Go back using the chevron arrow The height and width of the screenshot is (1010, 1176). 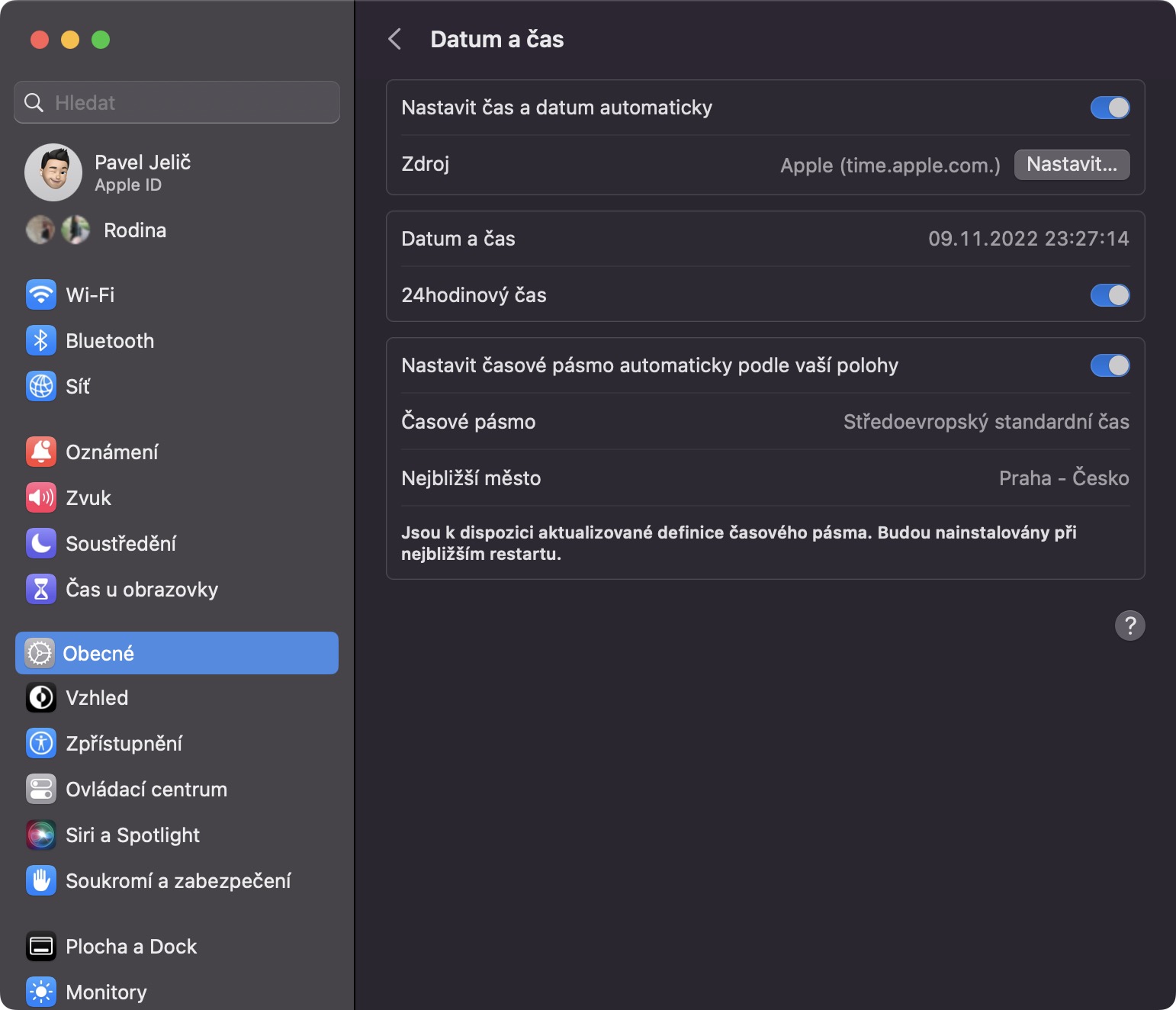395,40
